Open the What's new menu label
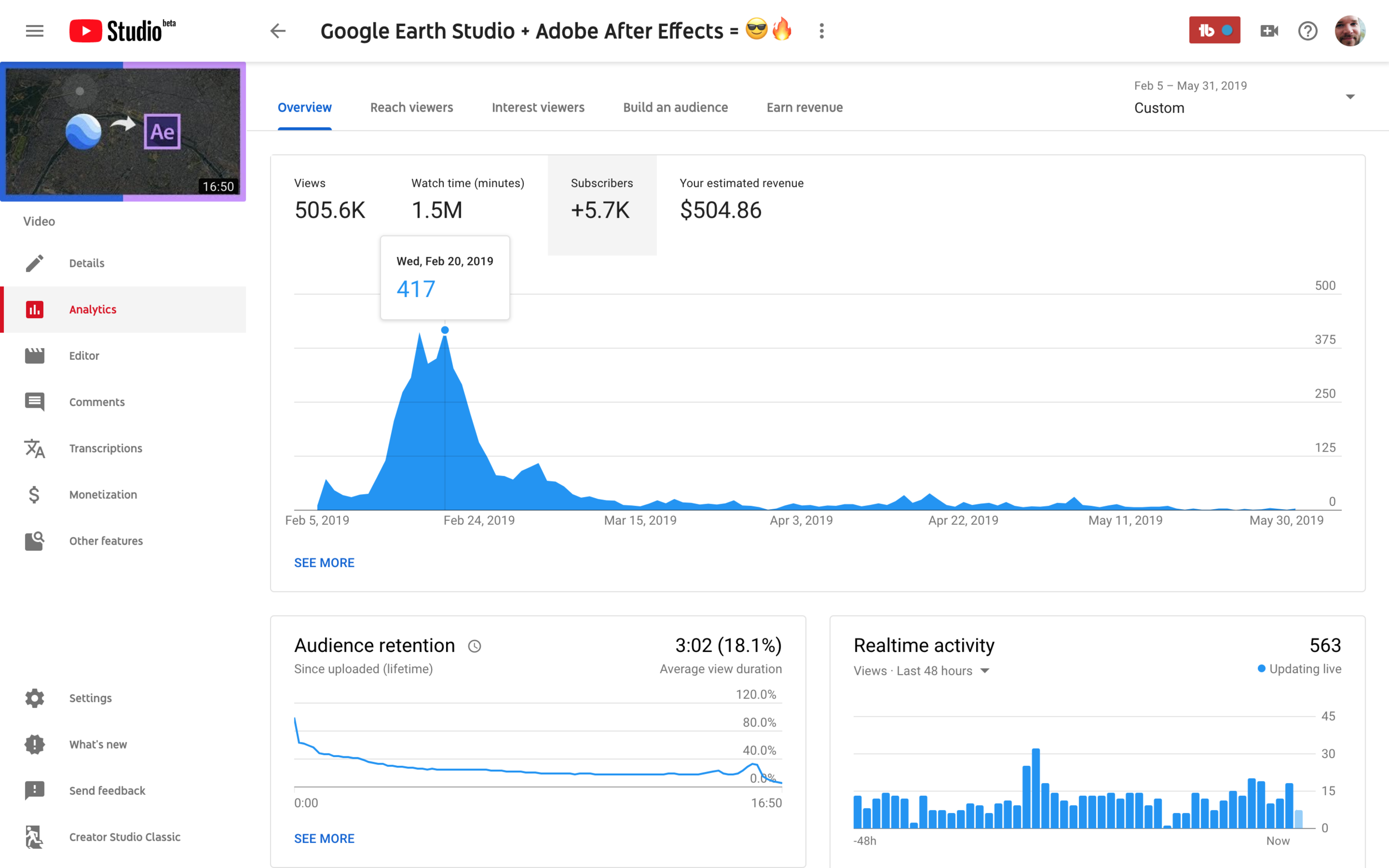Viewport: 1389px width, 868px height. click(x=98, y=745)
